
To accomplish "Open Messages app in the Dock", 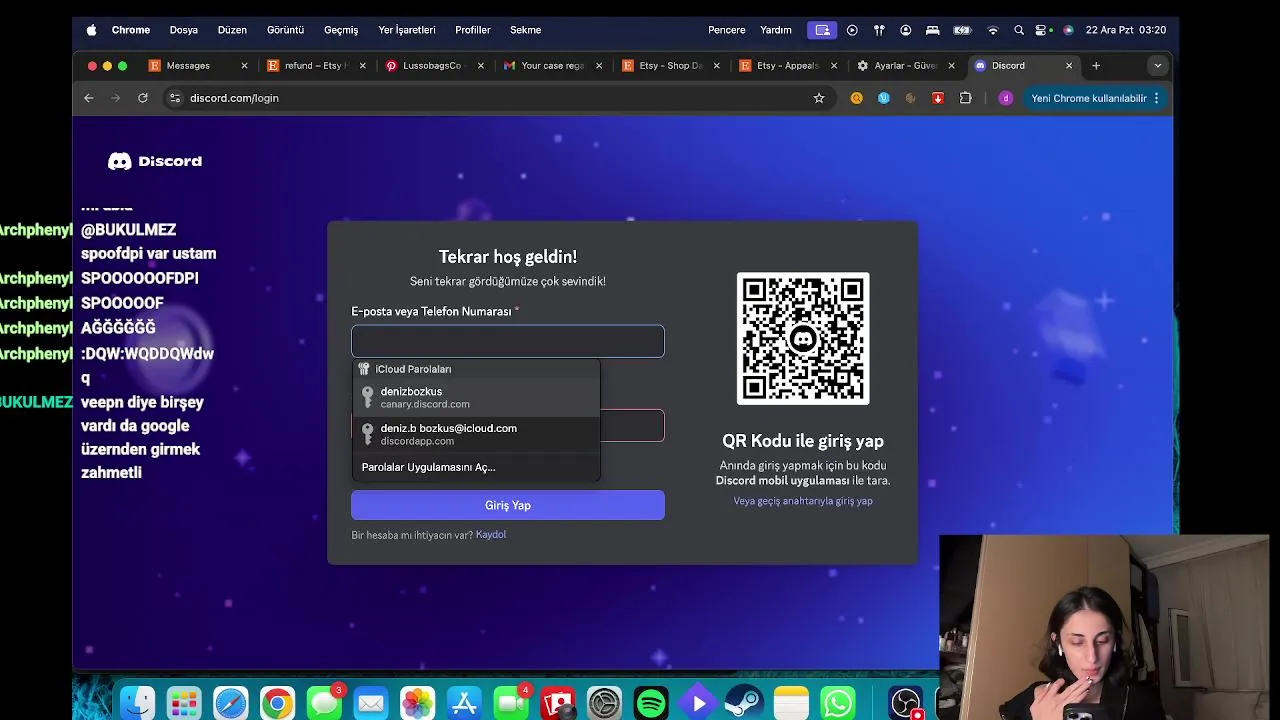I will (x=324, y=703).
